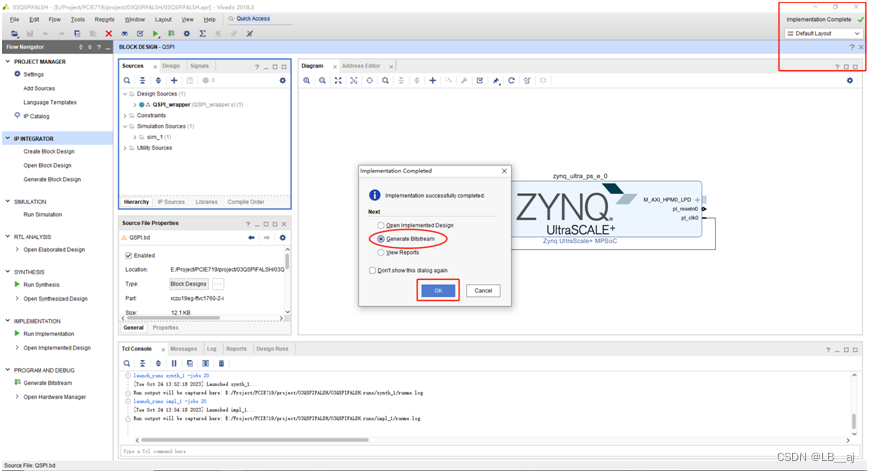Click the search icon in Sources panel
Image resolution: width=869 pixels, height=473 pixels.
click(127, 80)
